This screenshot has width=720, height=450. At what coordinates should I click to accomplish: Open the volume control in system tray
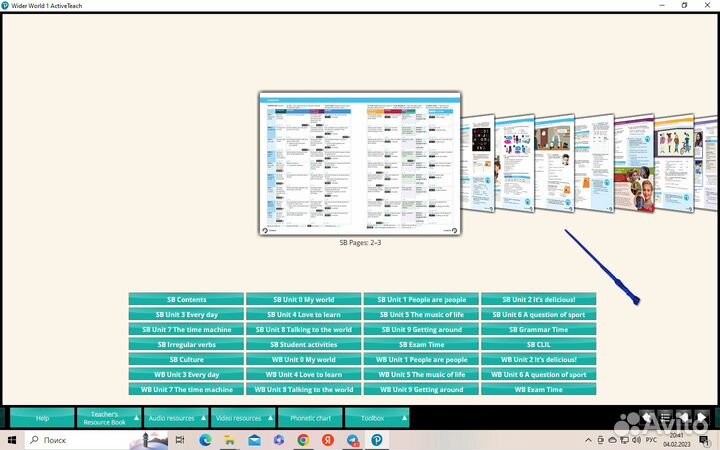tap(636, 440)
